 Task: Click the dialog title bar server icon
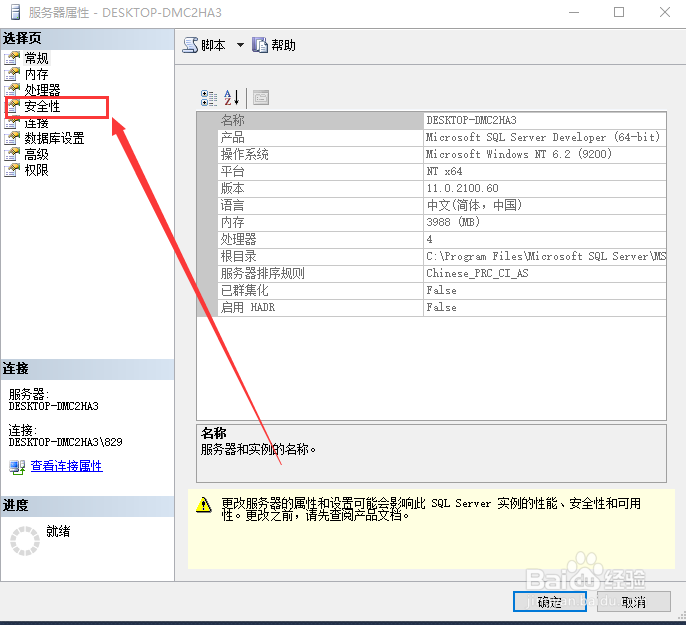[x=15, y=13]
